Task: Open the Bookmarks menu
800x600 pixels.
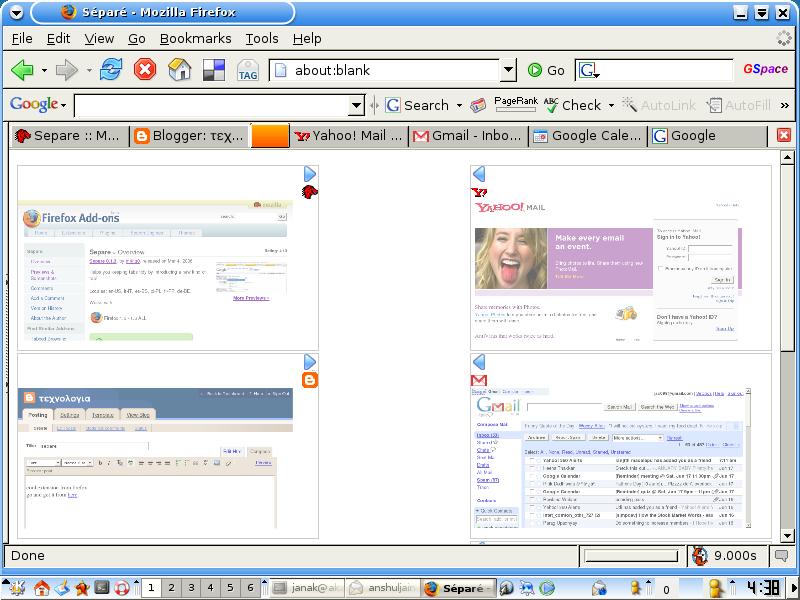Action: coord(195,39)
